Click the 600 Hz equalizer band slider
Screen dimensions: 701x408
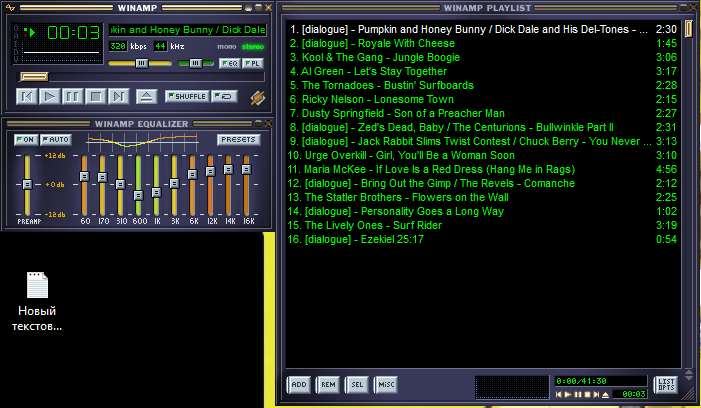pos(138,195)
